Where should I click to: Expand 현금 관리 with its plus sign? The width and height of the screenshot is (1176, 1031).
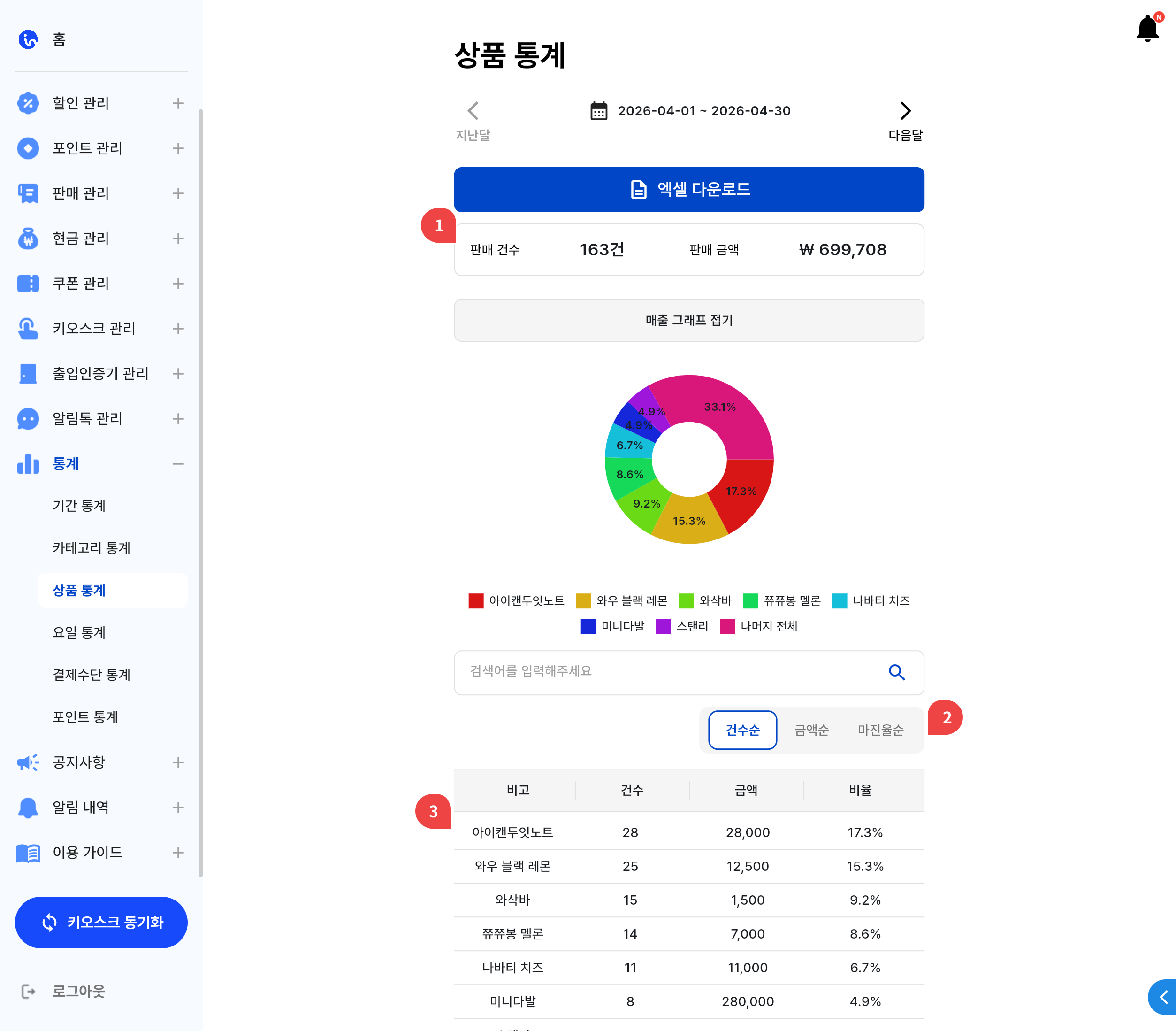tap(178, 238)
